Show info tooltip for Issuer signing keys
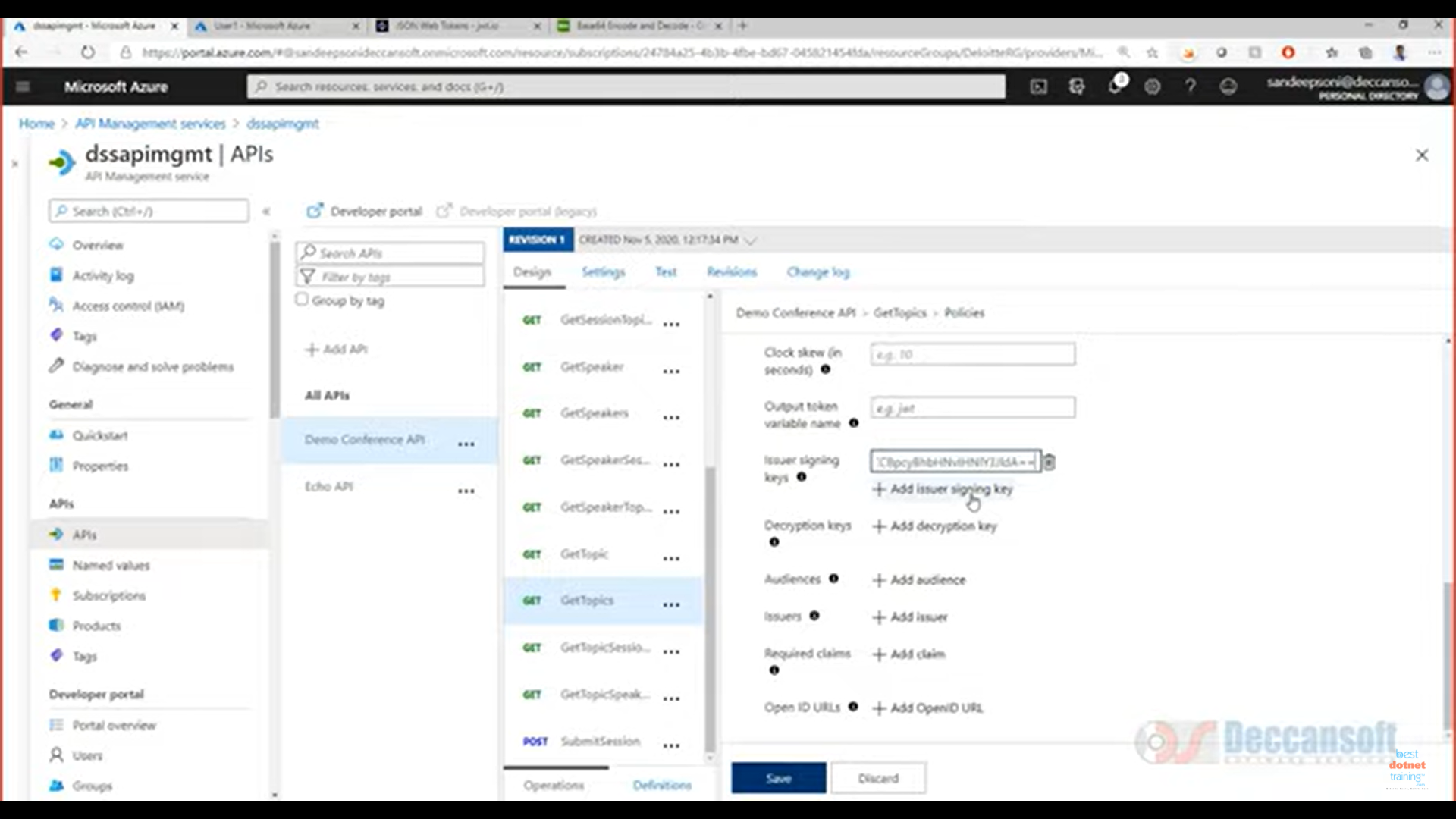 click(802, 477)
